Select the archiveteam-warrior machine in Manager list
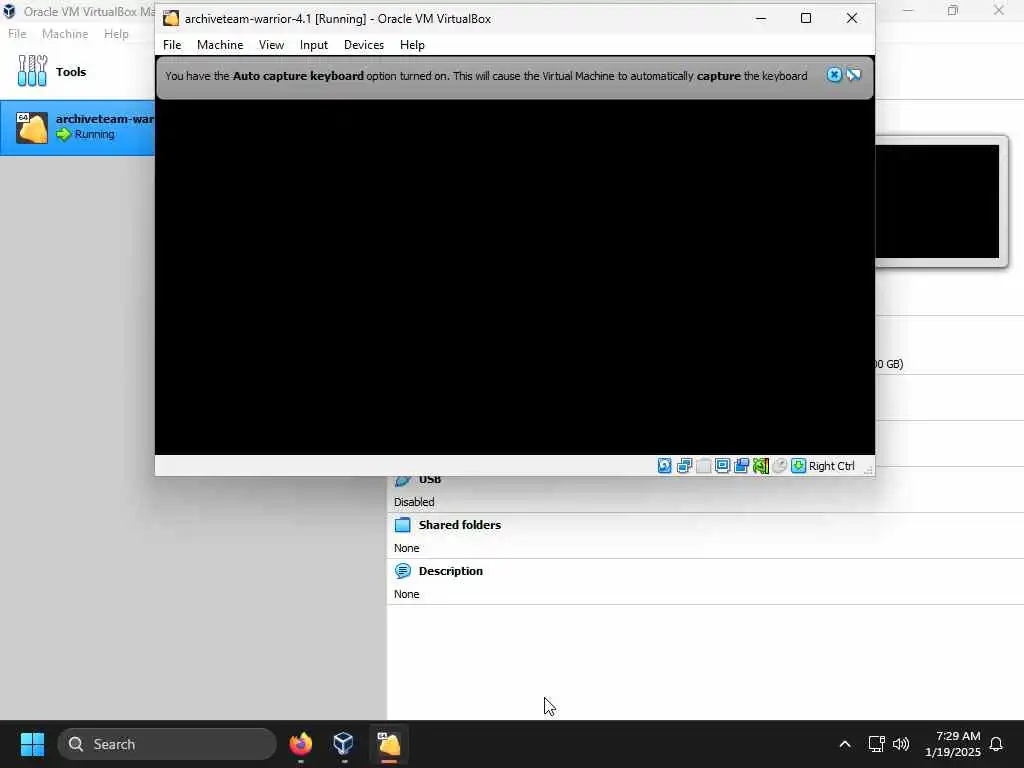Screen dimensions: 1024x768 point(78,128)
